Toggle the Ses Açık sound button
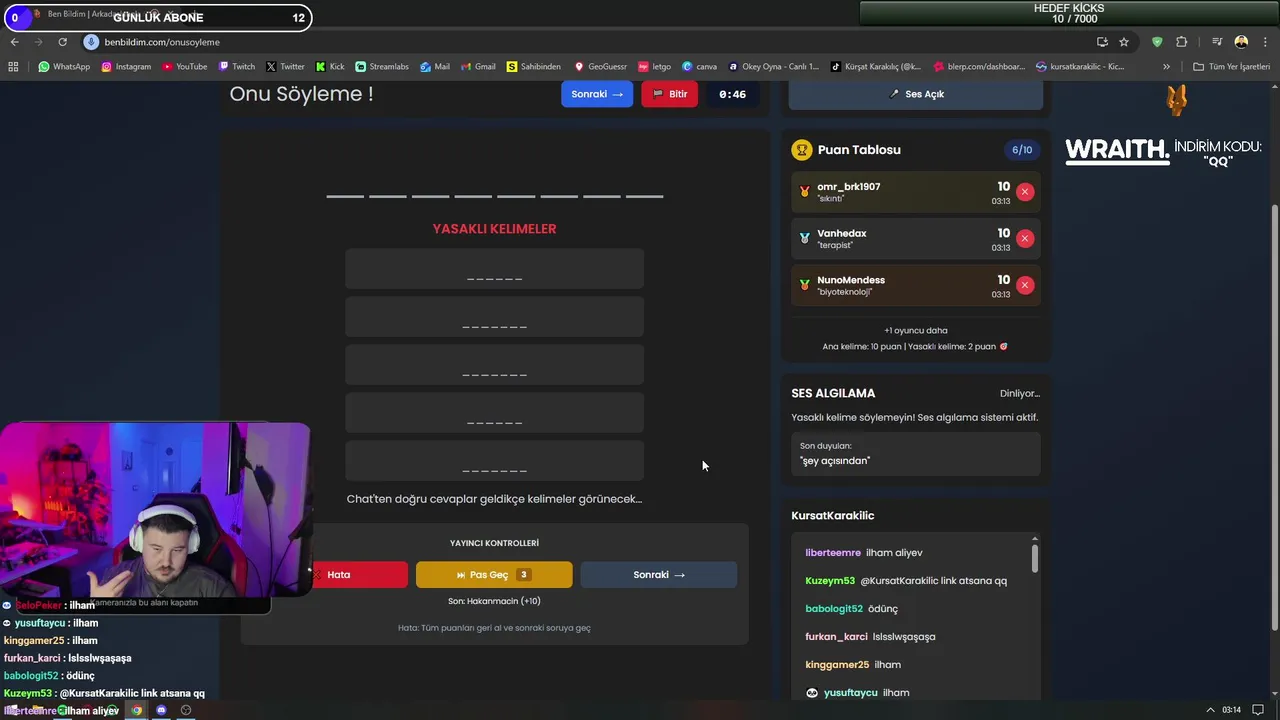The height and width of the screenshot is (720, 1280). (916, 94)
